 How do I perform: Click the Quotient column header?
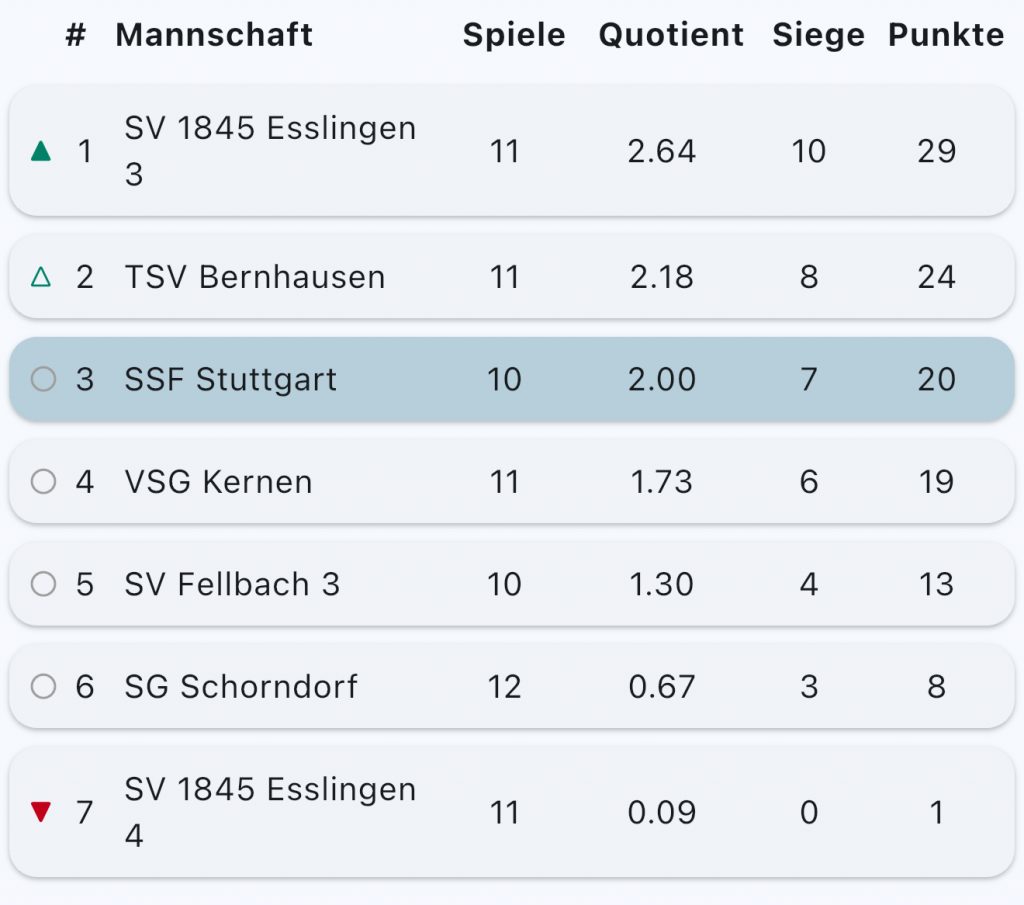(x=671, y=35)
